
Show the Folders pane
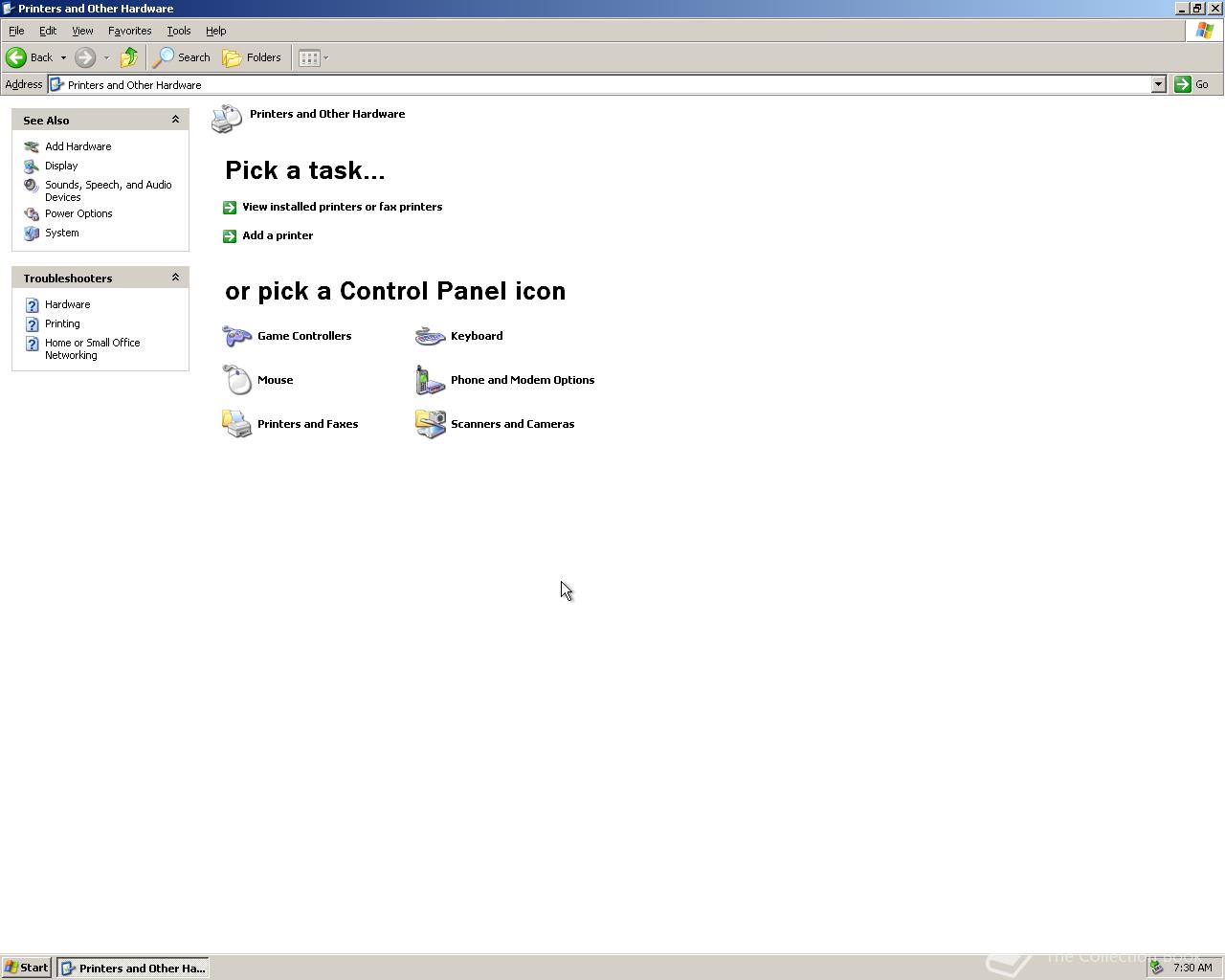(x=252, y=57)
